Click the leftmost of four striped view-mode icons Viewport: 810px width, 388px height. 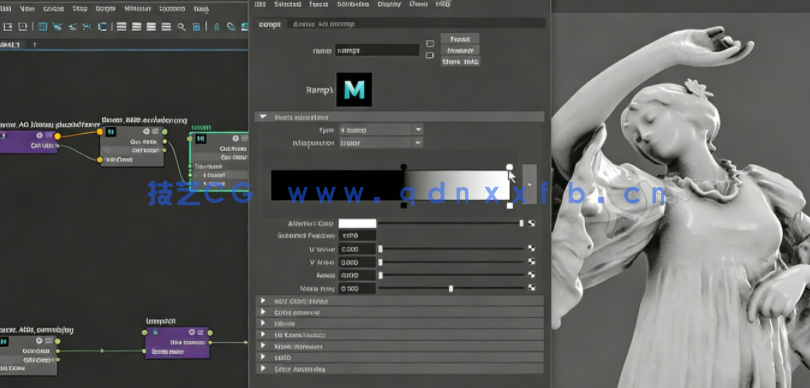tap(121, 27)
